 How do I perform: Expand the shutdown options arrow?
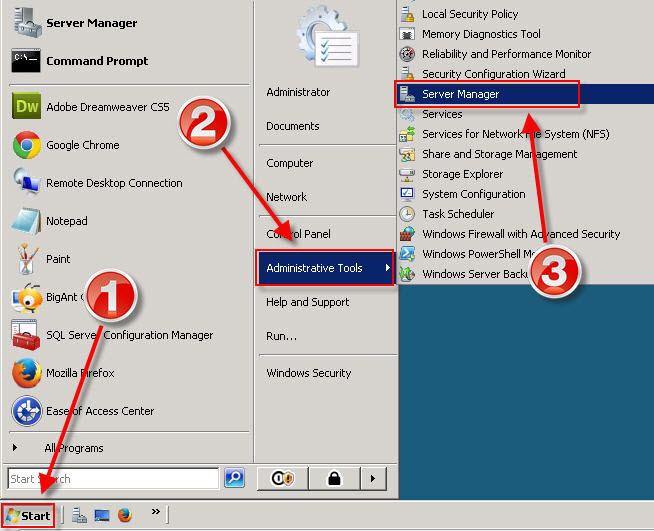[373, 478]
